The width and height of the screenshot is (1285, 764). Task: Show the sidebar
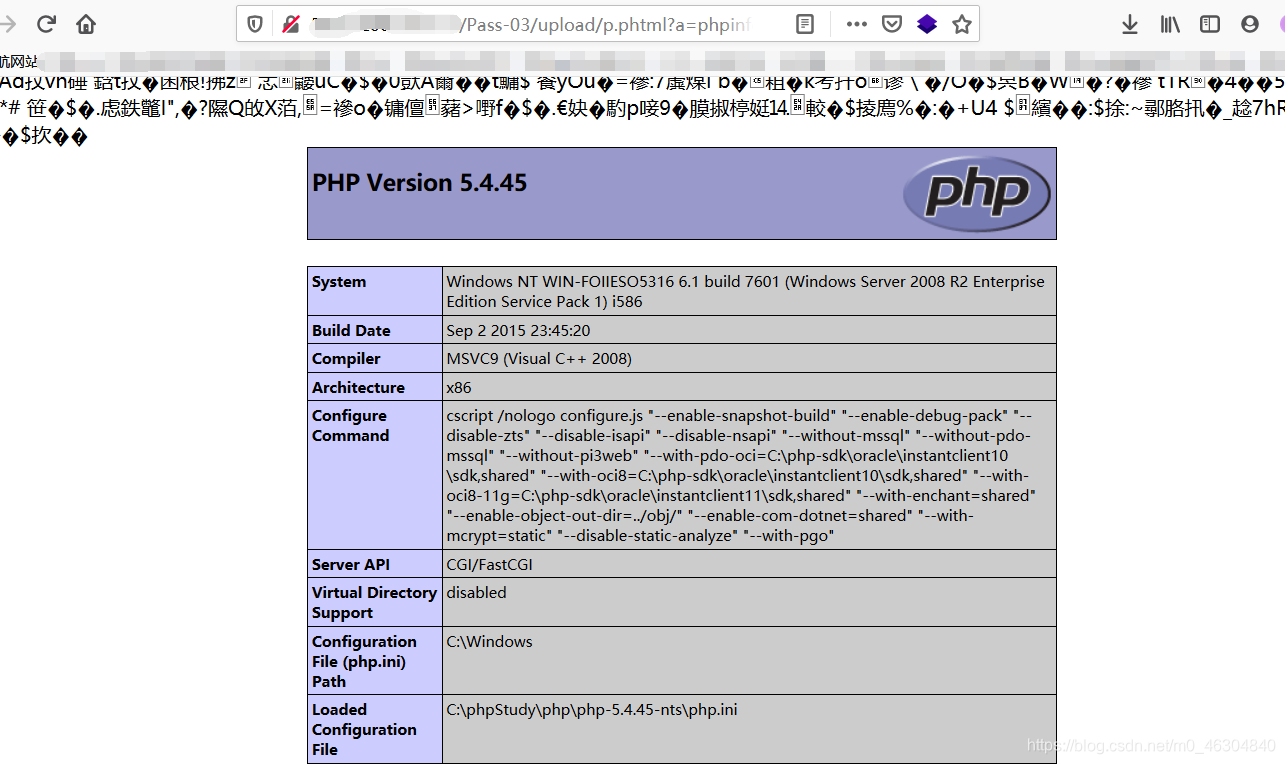pos(1210,24)
